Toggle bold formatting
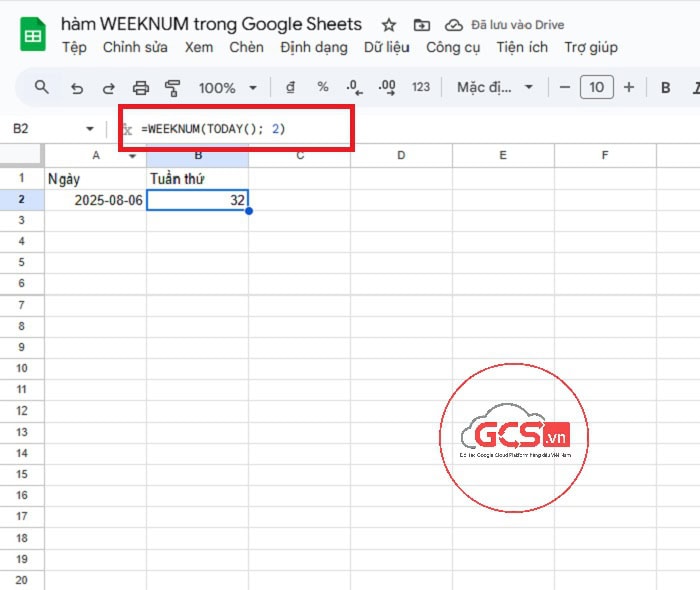Image resolution: width=700 pixels, height=590 pixels. [x=665, y=87]
